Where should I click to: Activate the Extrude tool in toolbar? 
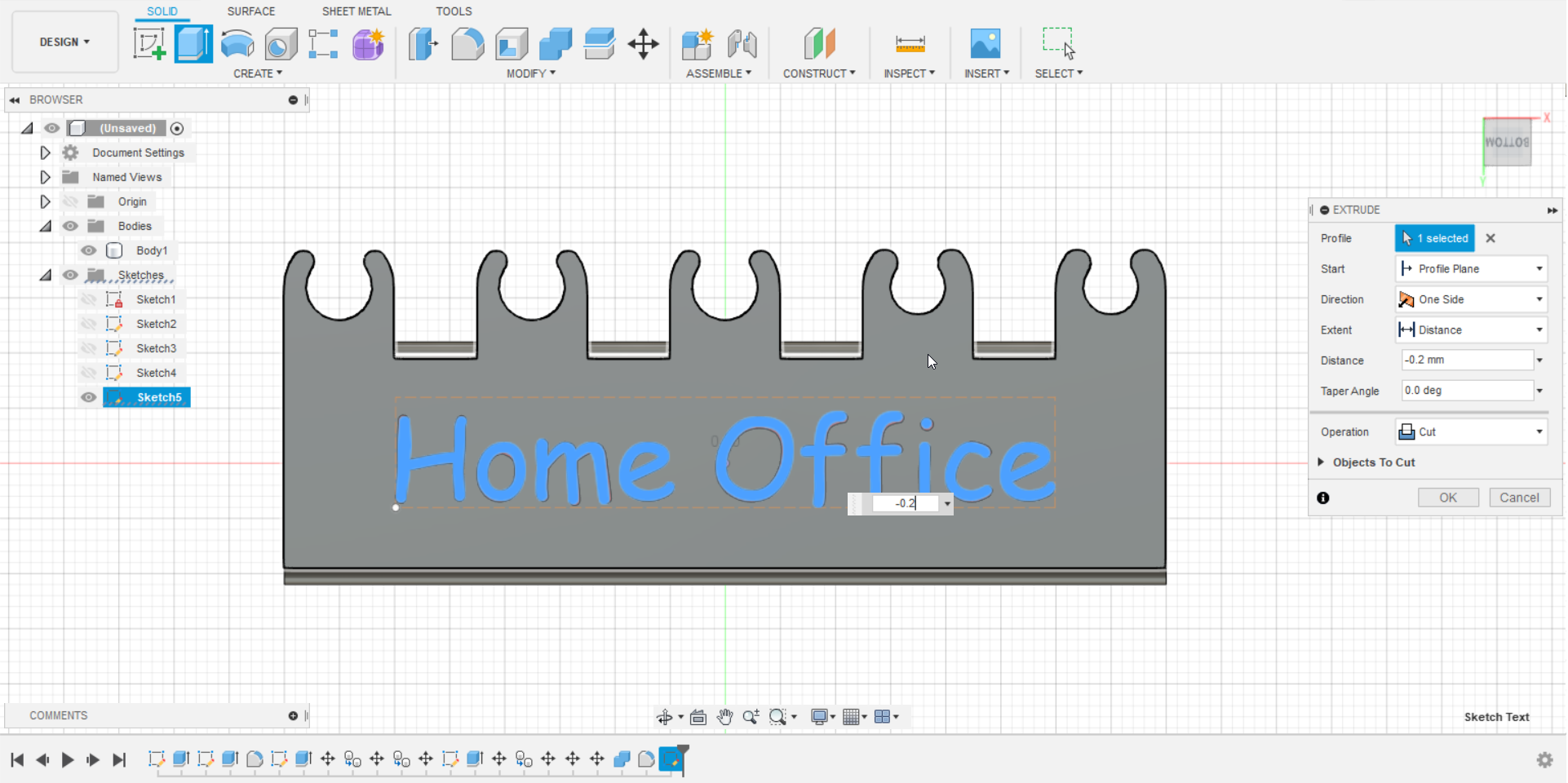[193, 44]
